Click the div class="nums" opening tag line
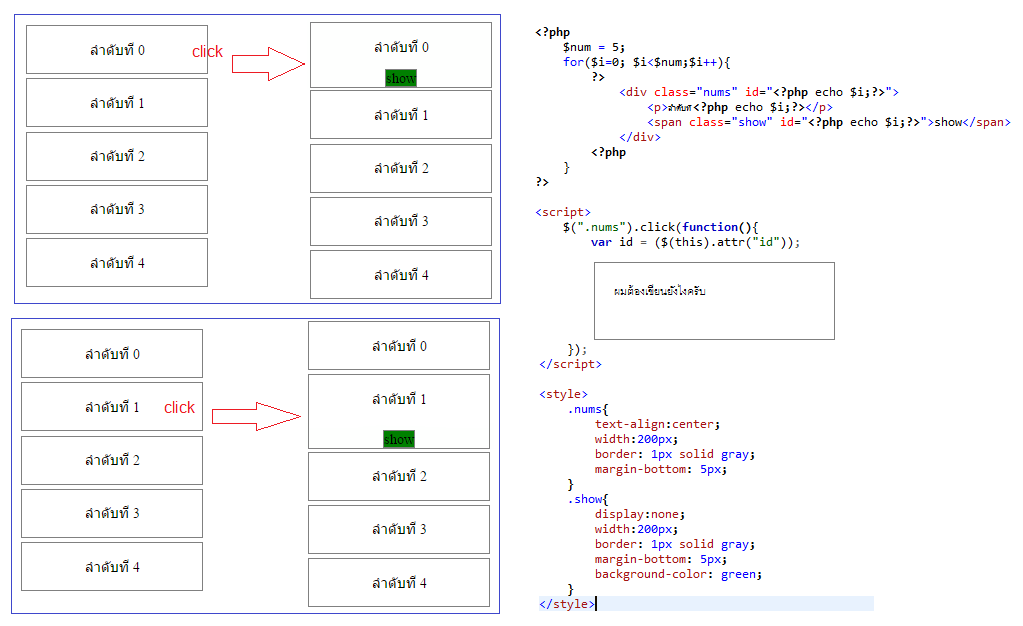Viewport: 1023px width, 626px height. point(759,92)
